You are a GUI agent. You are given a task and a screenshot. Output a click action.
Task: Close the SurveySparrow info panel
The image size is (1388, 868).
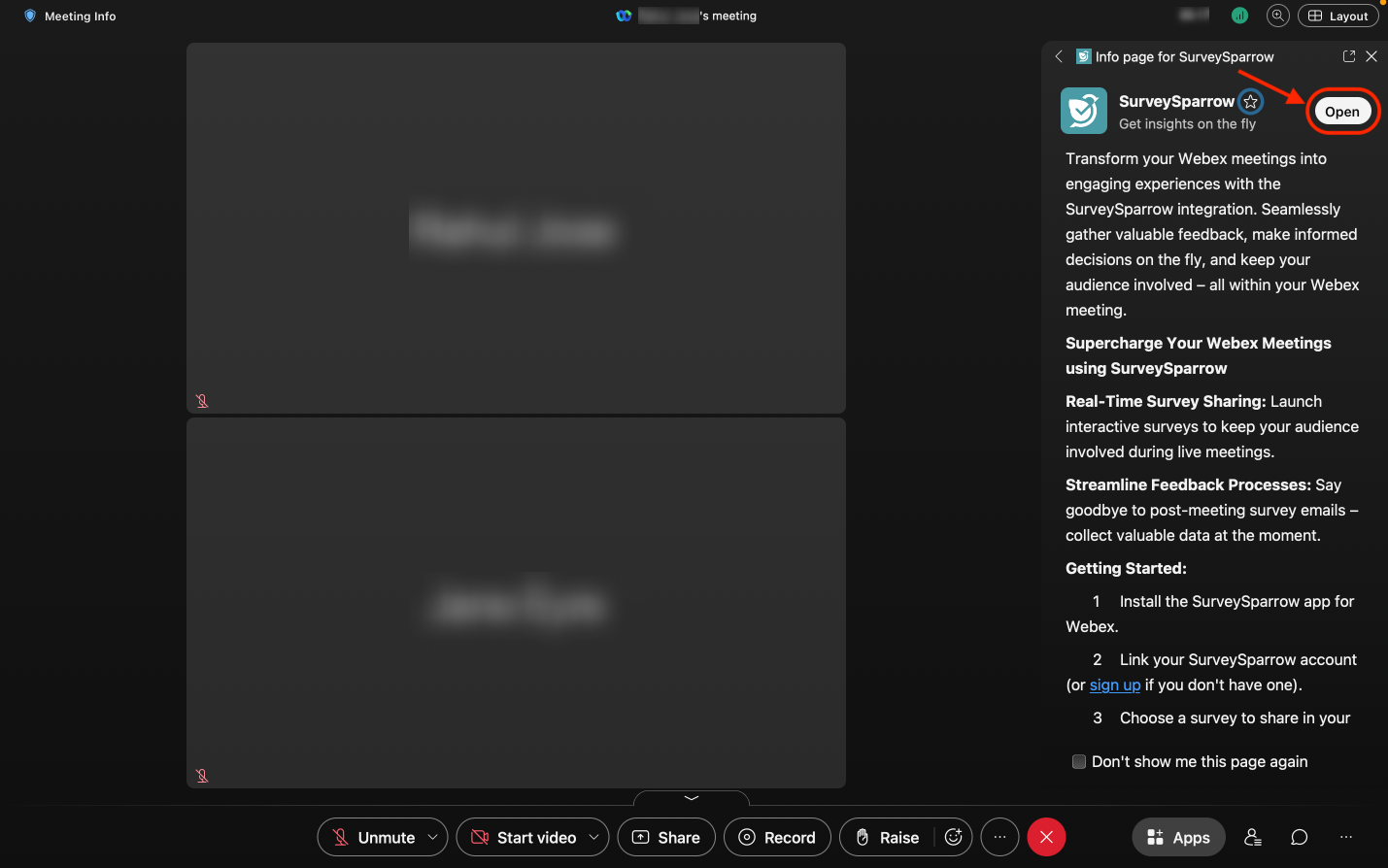coord(1371,56)
